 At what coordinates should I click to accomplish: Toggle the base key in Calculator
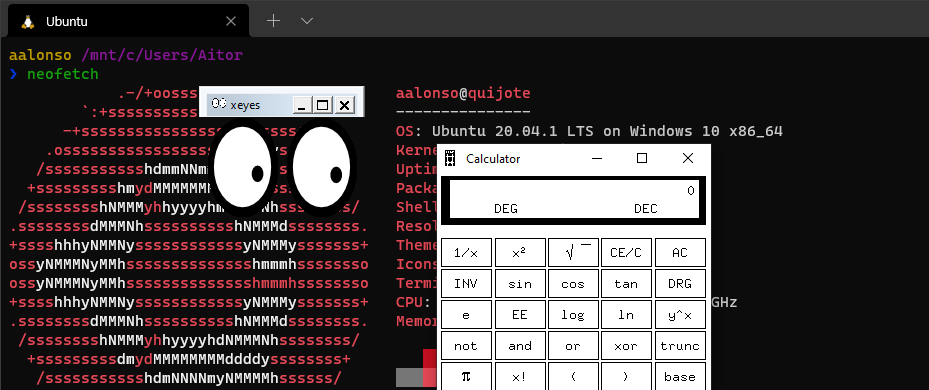680,376
